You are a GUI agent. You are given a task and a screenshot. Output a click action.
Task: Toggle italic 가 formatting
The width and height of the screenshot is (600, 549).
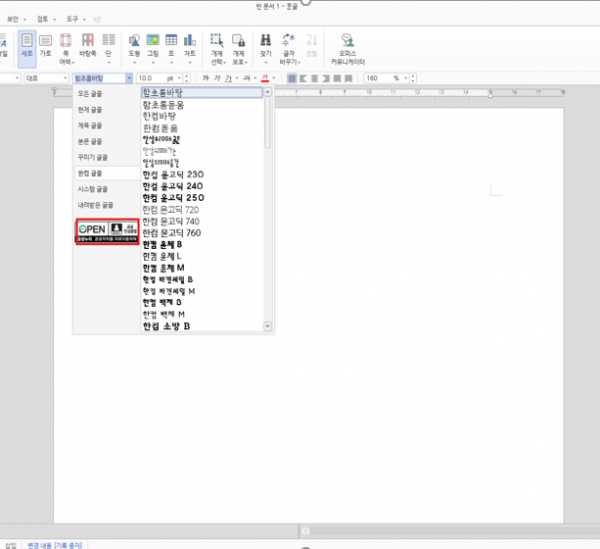pyautogui.click(x=217, y=78)
